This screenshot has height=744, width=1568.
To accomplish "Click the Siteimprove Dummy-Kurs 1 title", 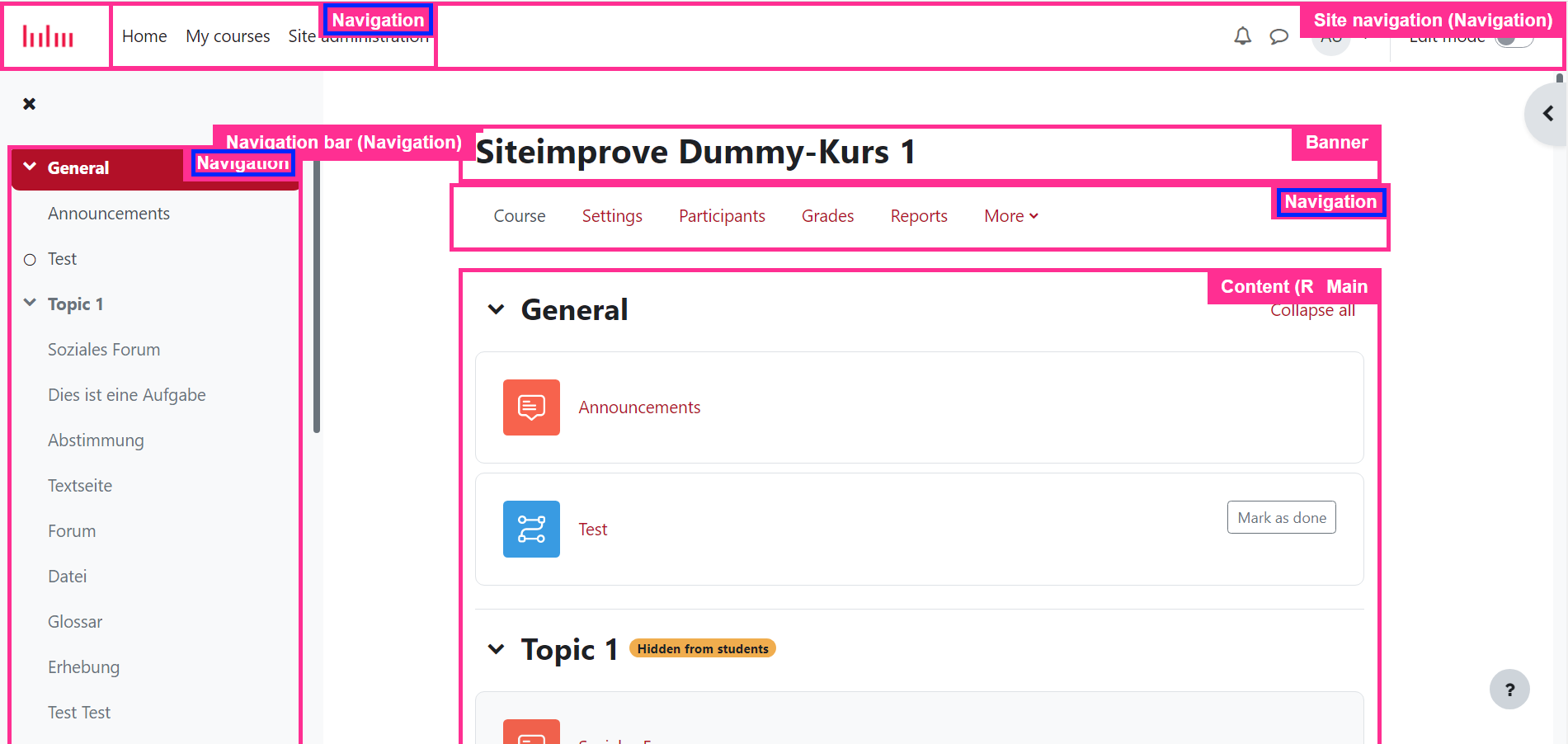I will pos(695,152).
